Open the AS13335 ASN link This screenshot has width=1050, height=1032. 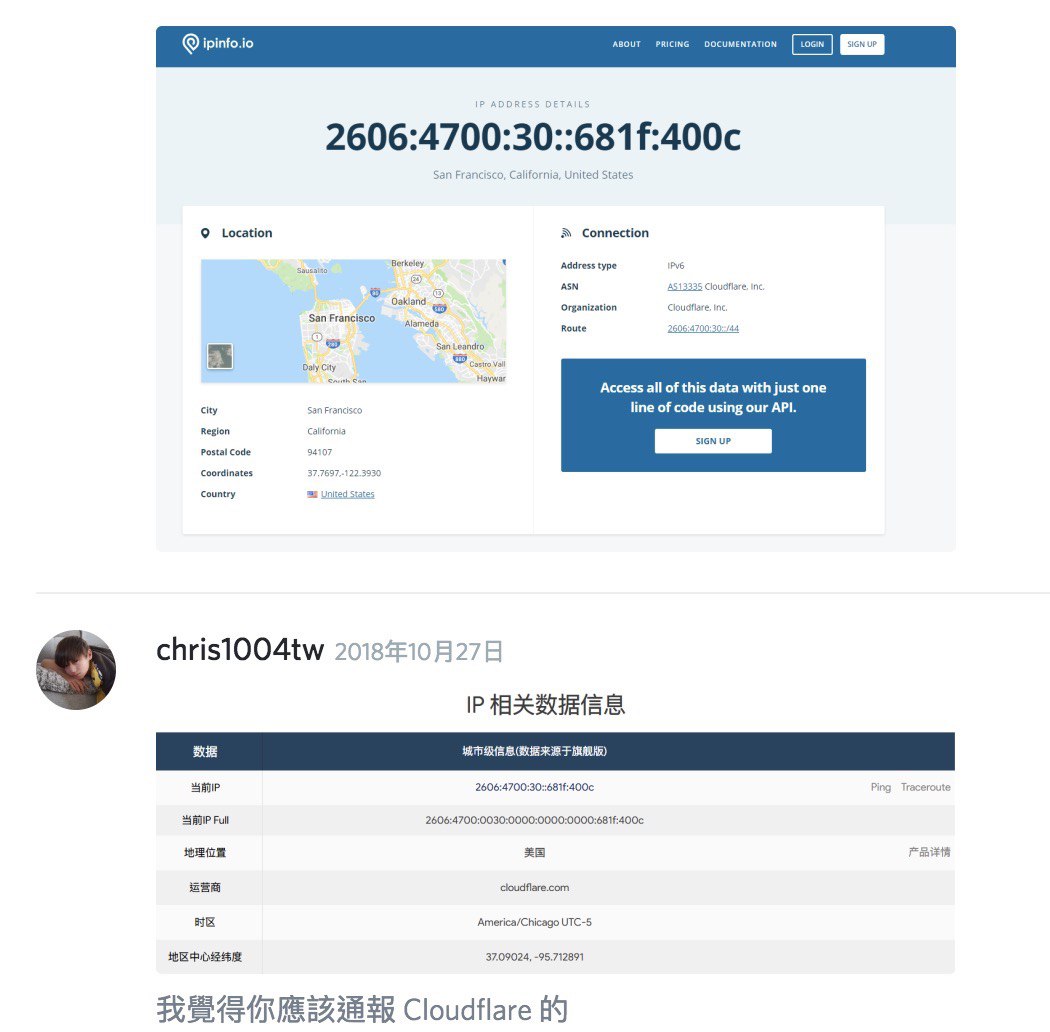click(x=684, y=287)
